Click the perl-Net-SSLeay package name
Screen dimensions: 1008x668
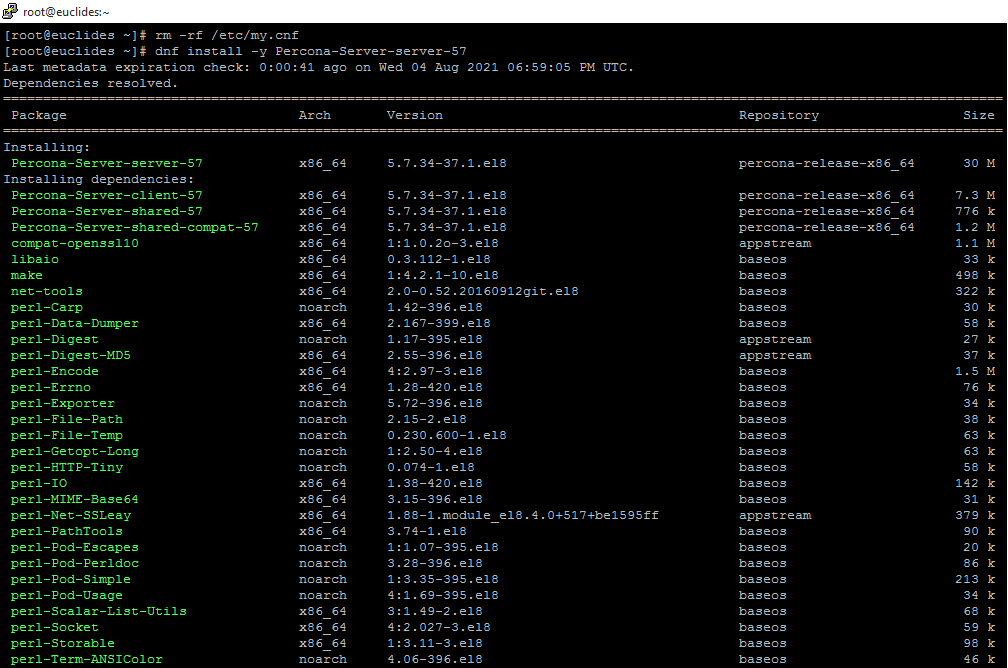71,515
